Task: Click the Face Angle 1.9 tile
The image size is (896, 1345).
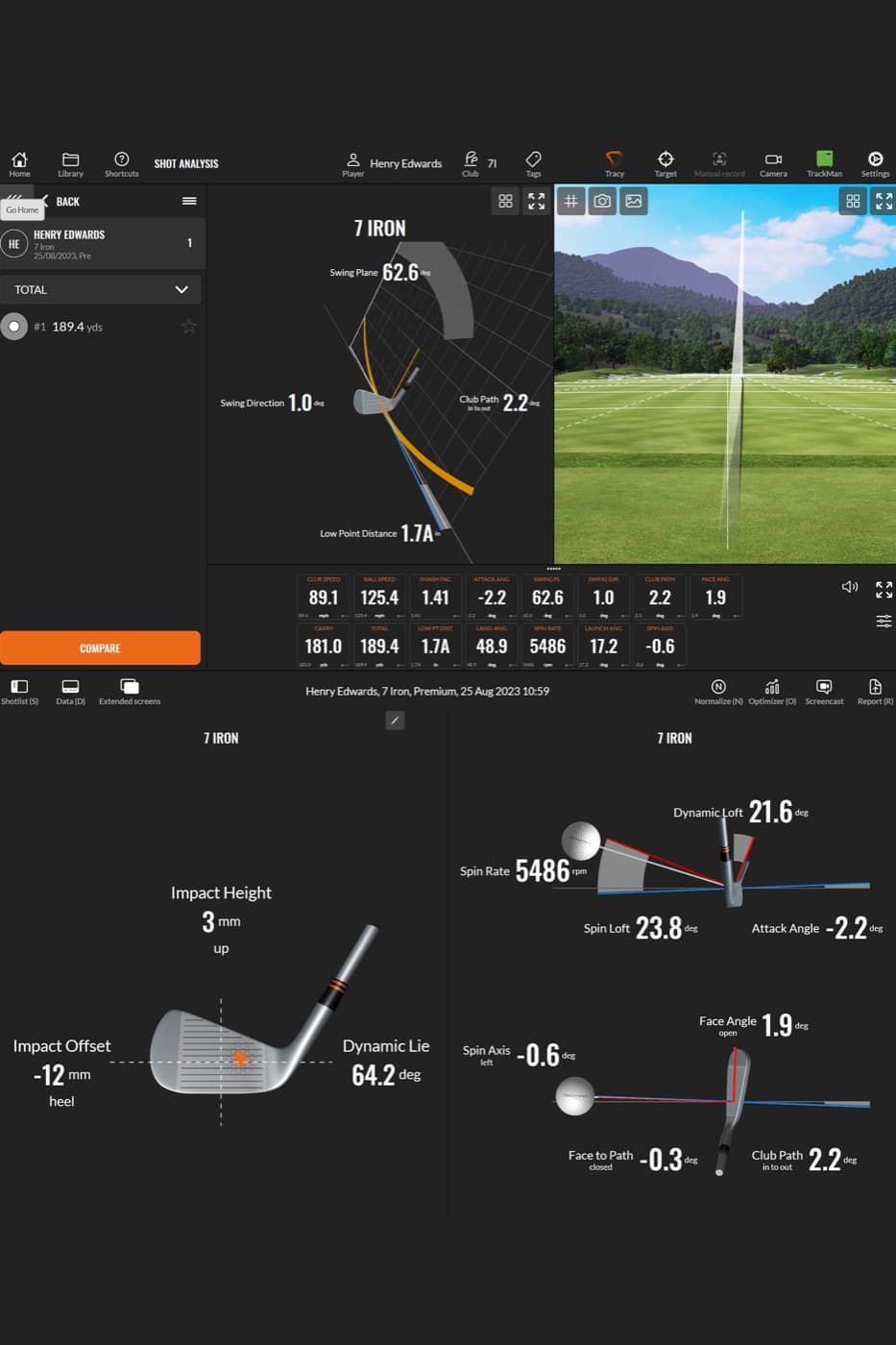Action: tap(715, 597)
